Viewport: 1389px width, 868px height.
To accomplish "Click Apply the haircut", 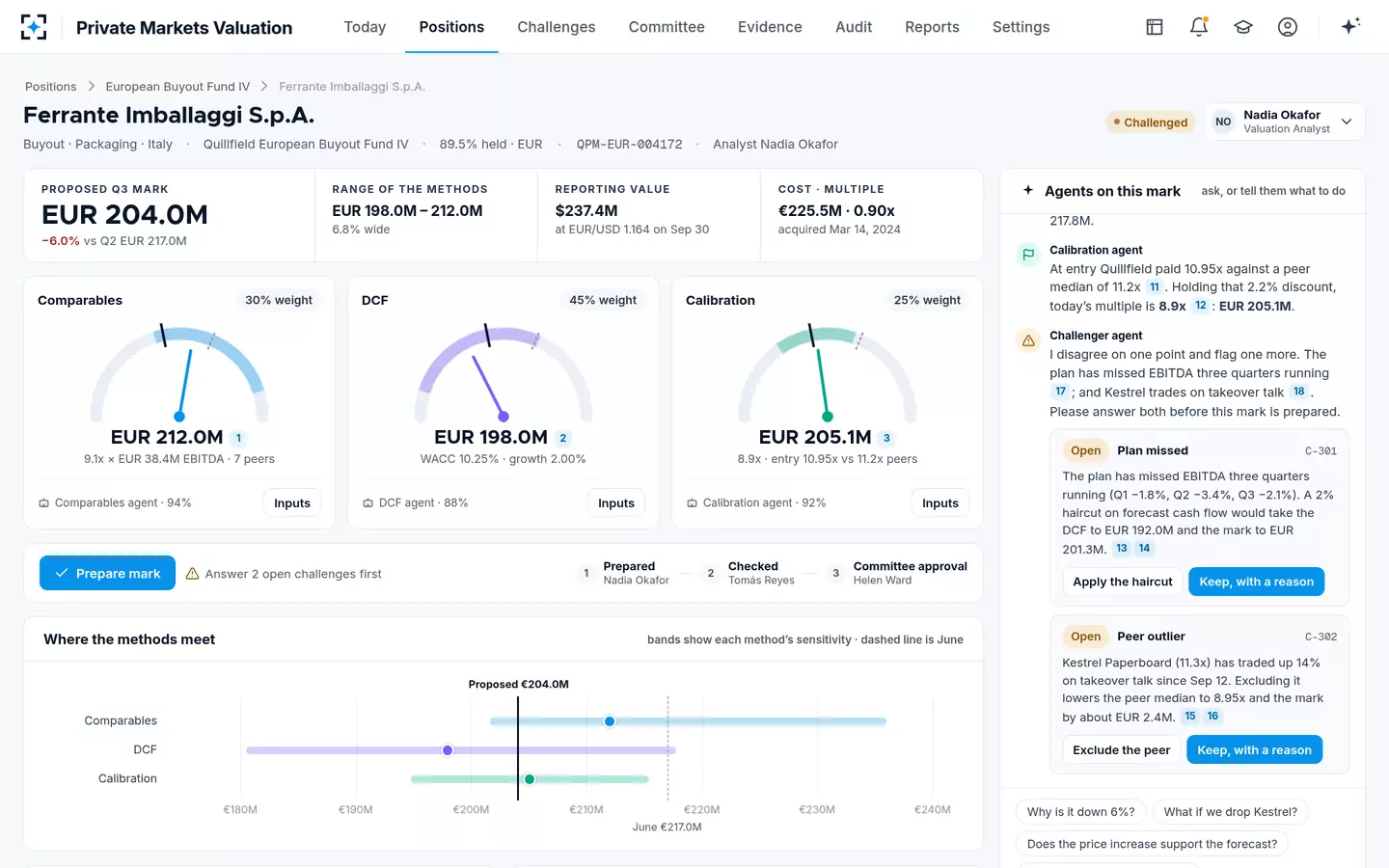I will pyautogui.click(x=1123, y=582).
